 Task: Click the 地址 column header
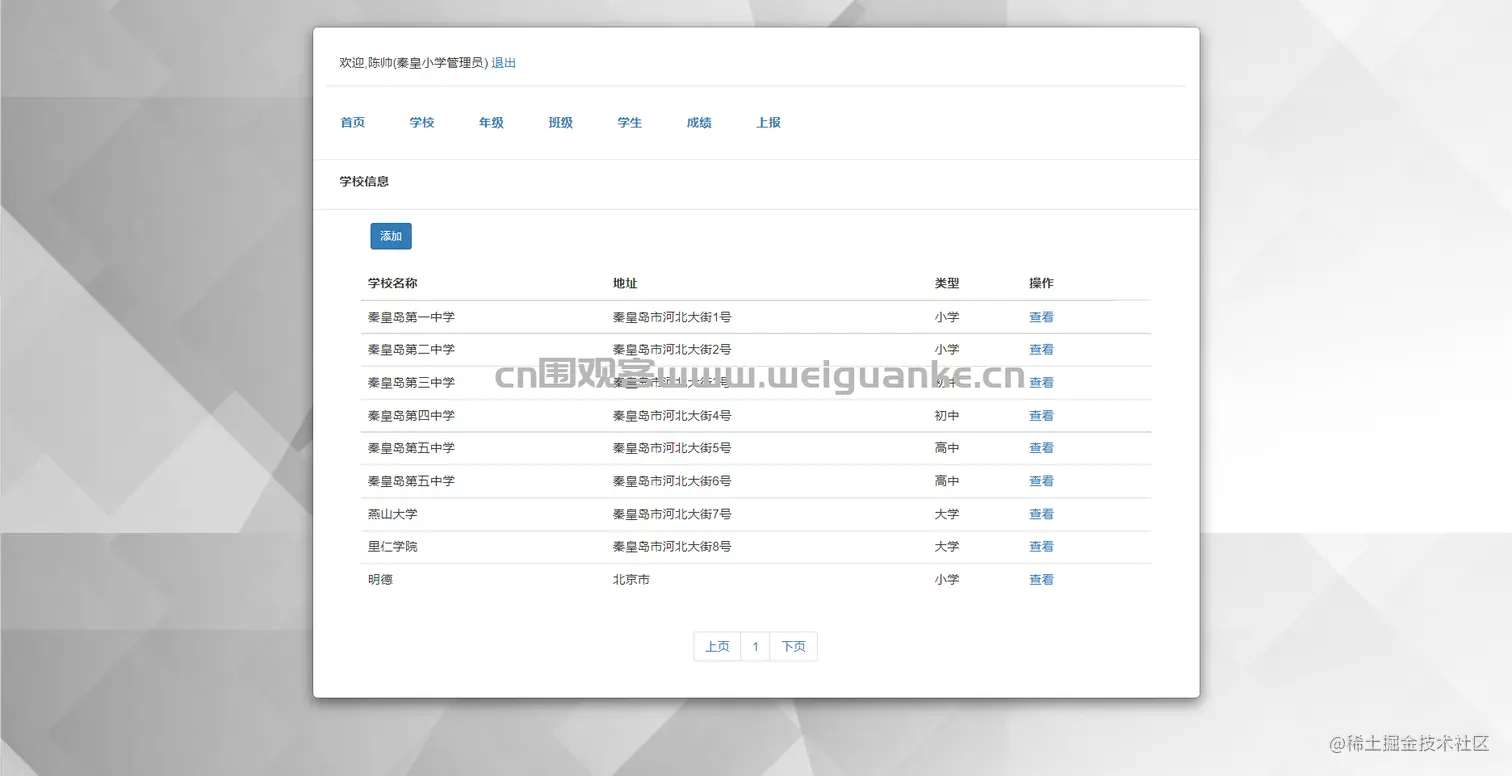coord(625,284)
